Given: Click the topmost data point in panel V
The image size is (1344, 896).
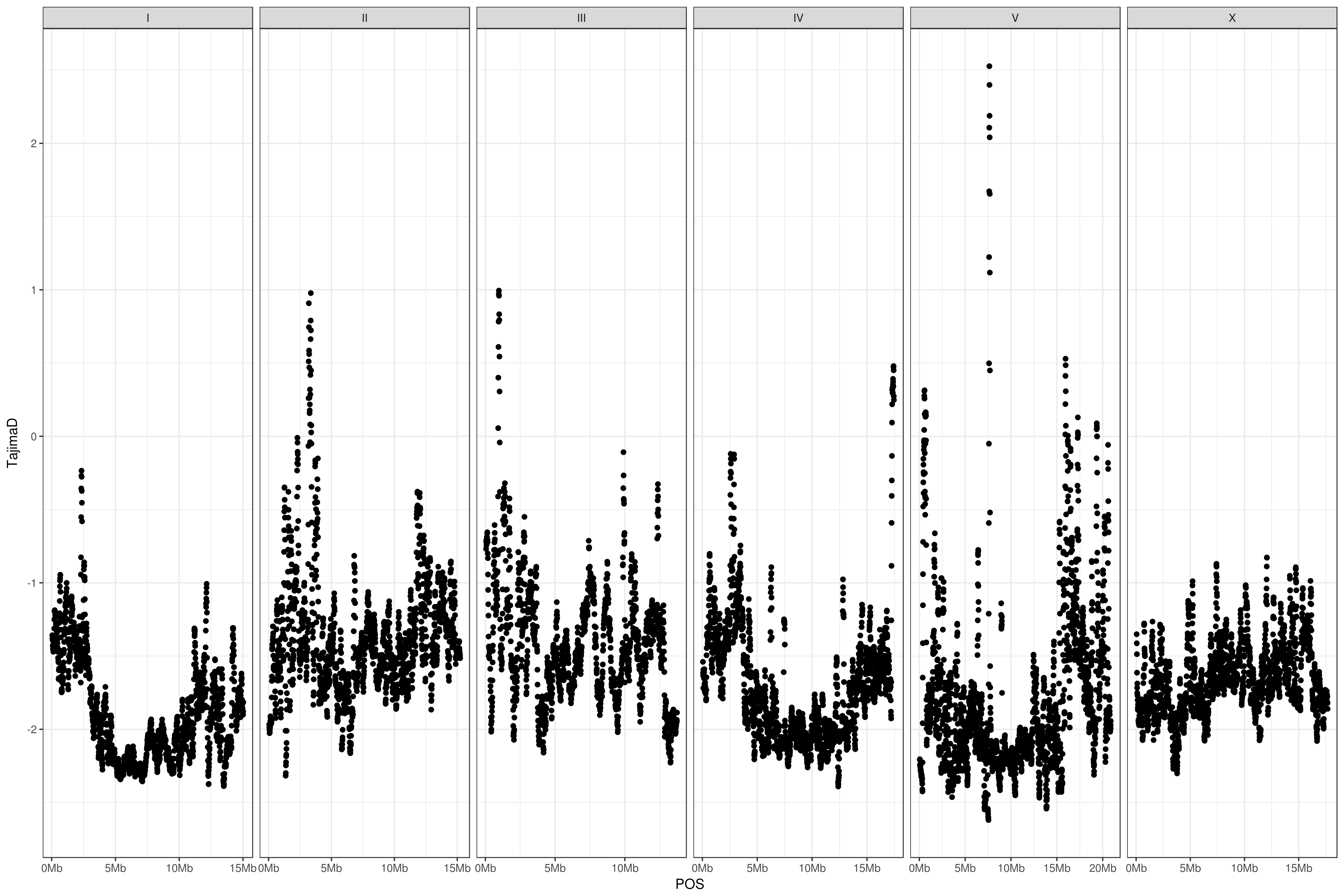Looking at the screenshot, I should pyautogui.click(x=989, y=66).
